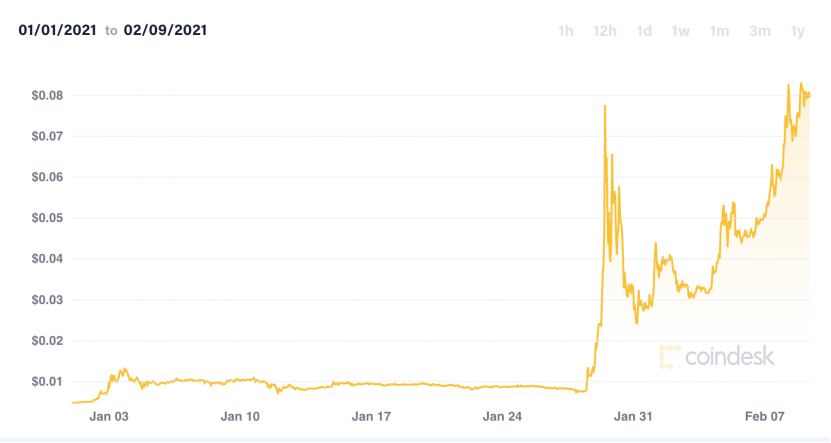Choose the 3m time range
The image size is (831, 443).
759,31
